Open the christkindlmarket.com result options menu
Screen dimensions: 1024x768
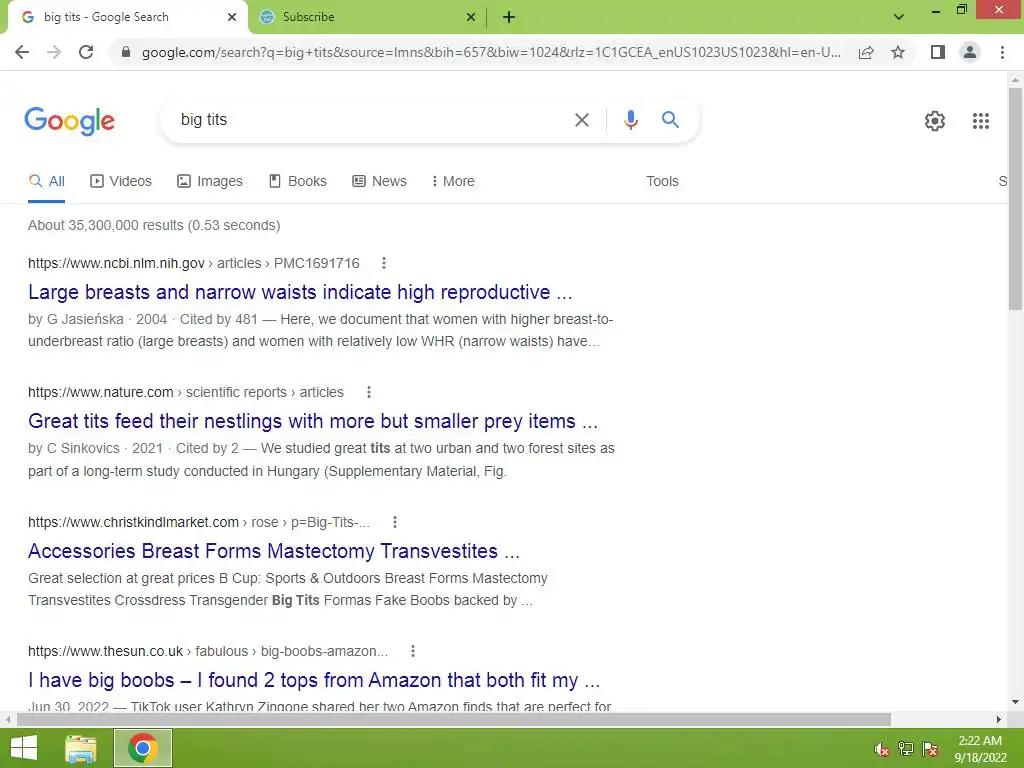tap(394, 522)
